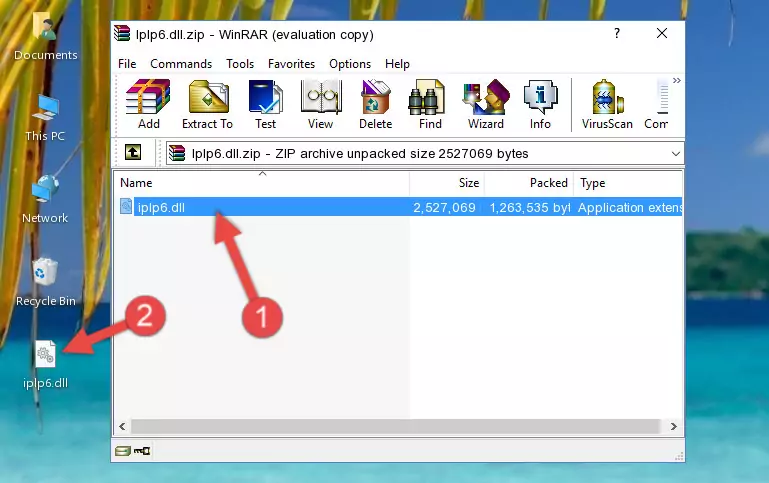Go up one folder level
The height and width of the screenshot is (483, 769).
click(x=133, y=153)
